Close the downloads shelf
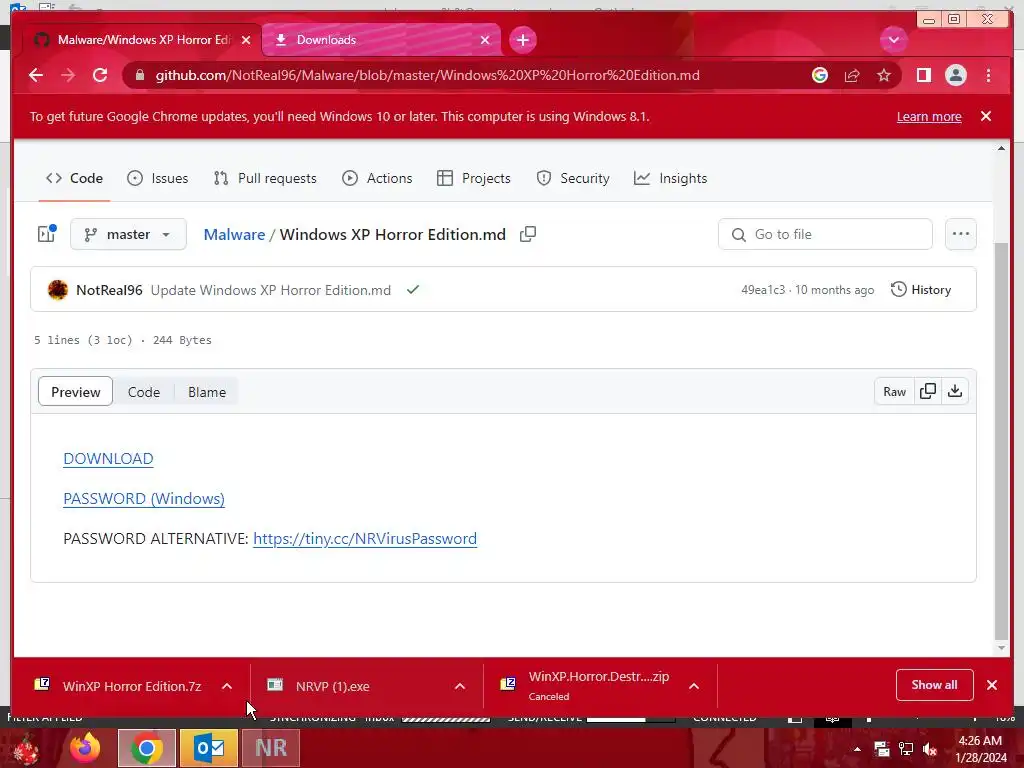 pos(992,685)
